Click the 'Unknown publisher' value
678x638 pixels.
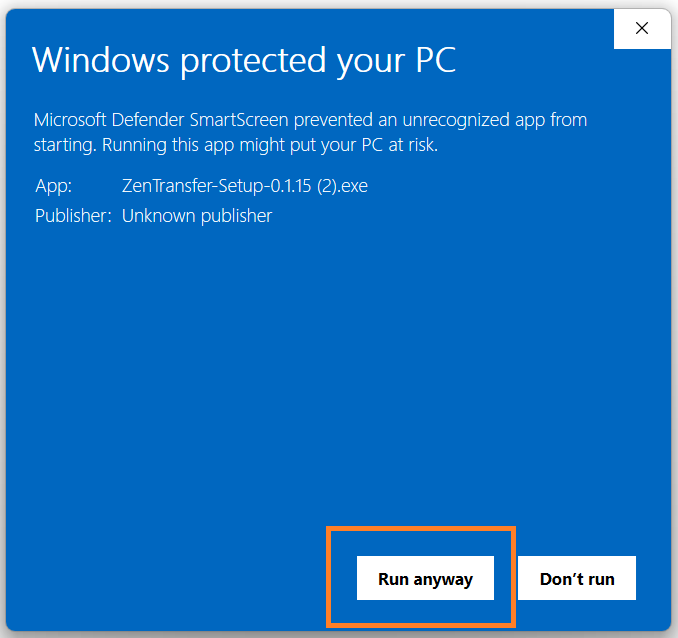(196, 215)
